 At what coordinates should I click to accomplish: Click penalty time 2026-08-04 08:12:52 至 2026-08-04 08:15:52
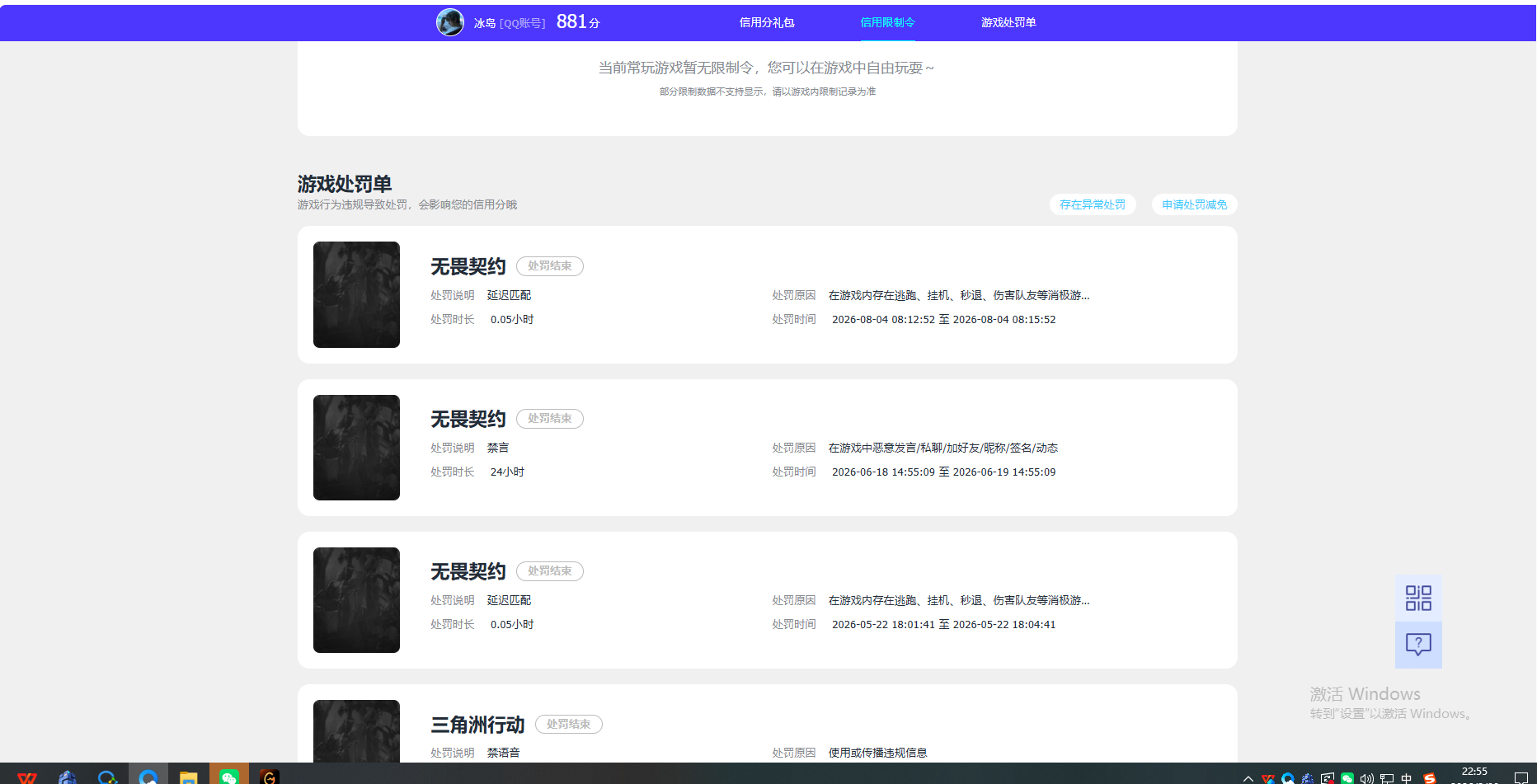coord(943,320)
